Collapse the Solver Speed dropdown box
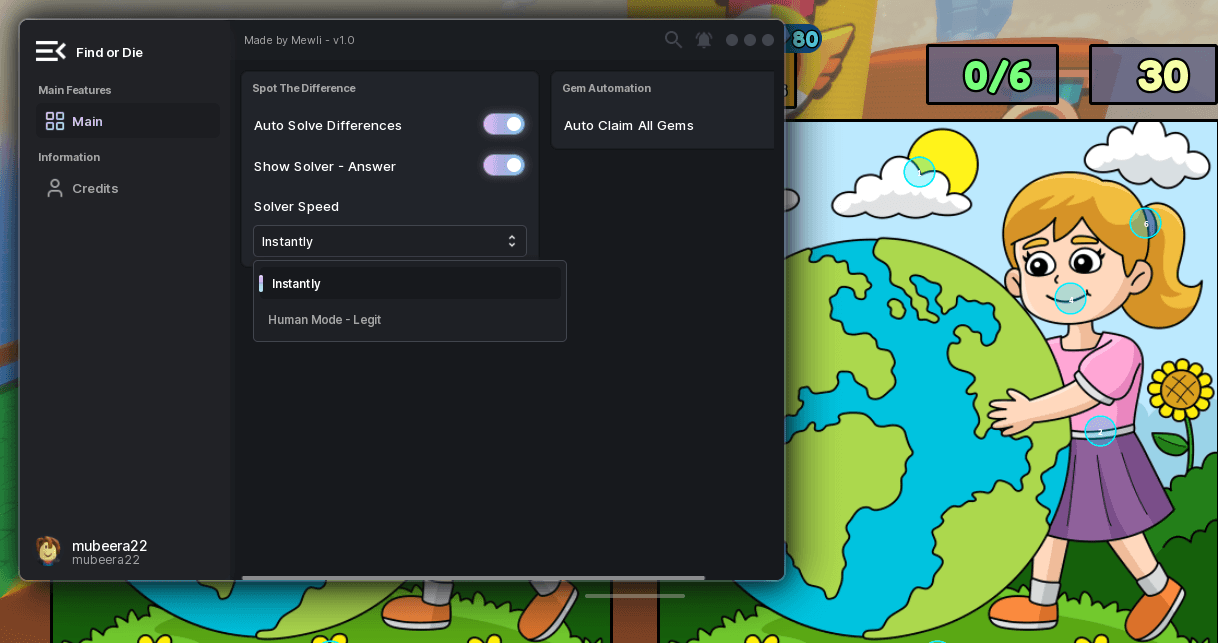1218x643 pixels. (x=390, y=241)
